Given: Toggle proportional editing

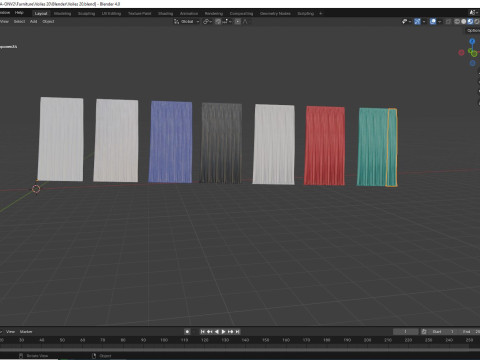Looking at the screenshot, I should click(238, 22).
